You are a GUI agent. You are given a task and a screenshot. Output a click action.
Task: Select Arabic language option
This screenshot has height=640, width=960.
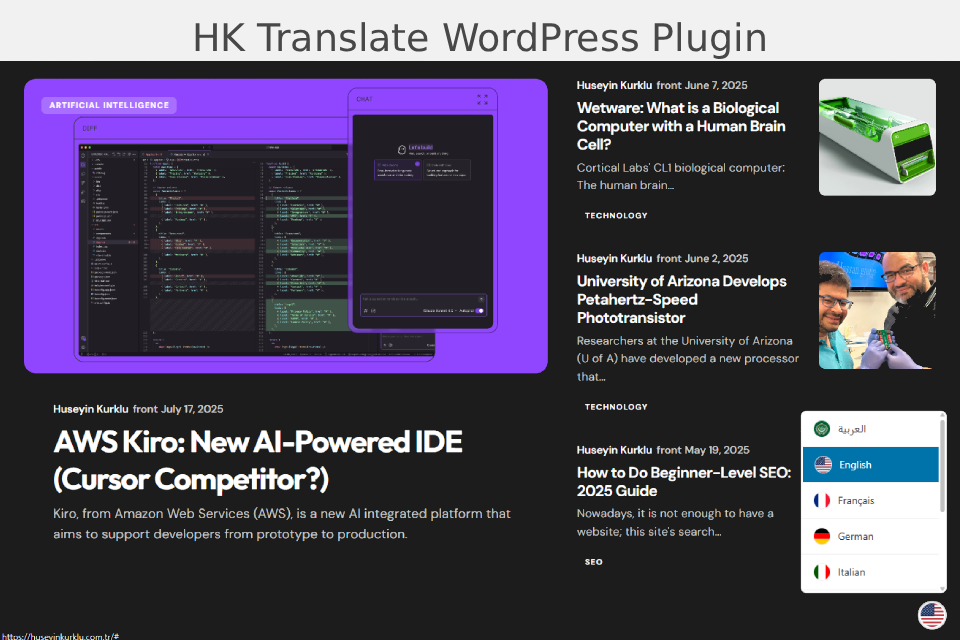click(871, 429)
